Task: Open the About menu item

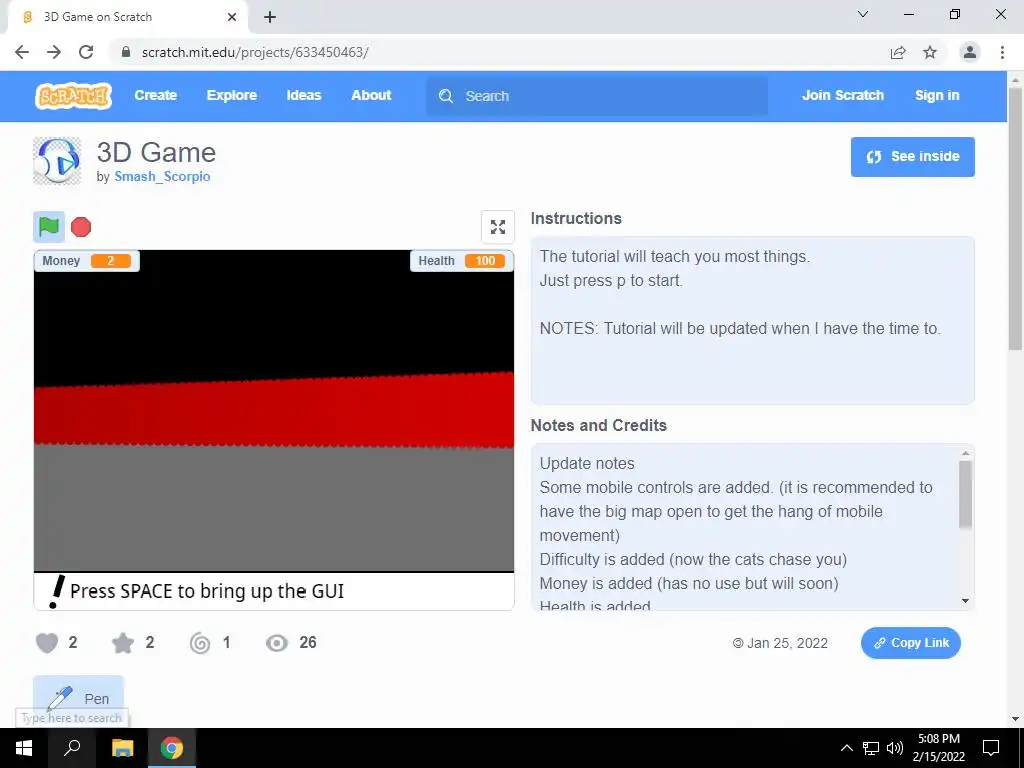Action: (x=371, y=95)
